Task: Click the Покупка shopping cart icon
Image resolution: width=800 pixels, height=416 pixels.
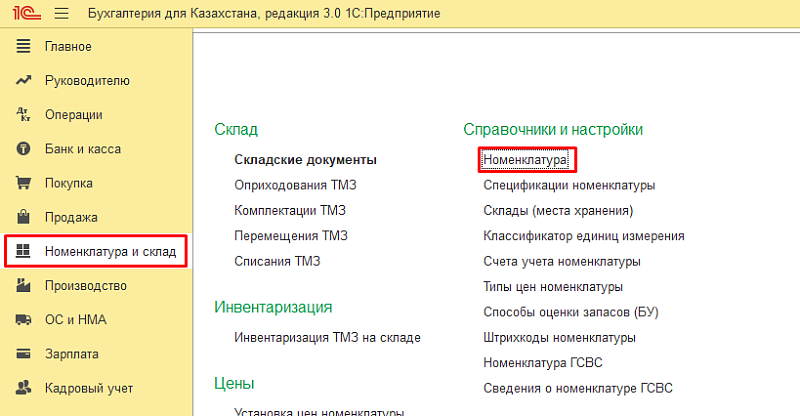Action: tap(24, 183)
